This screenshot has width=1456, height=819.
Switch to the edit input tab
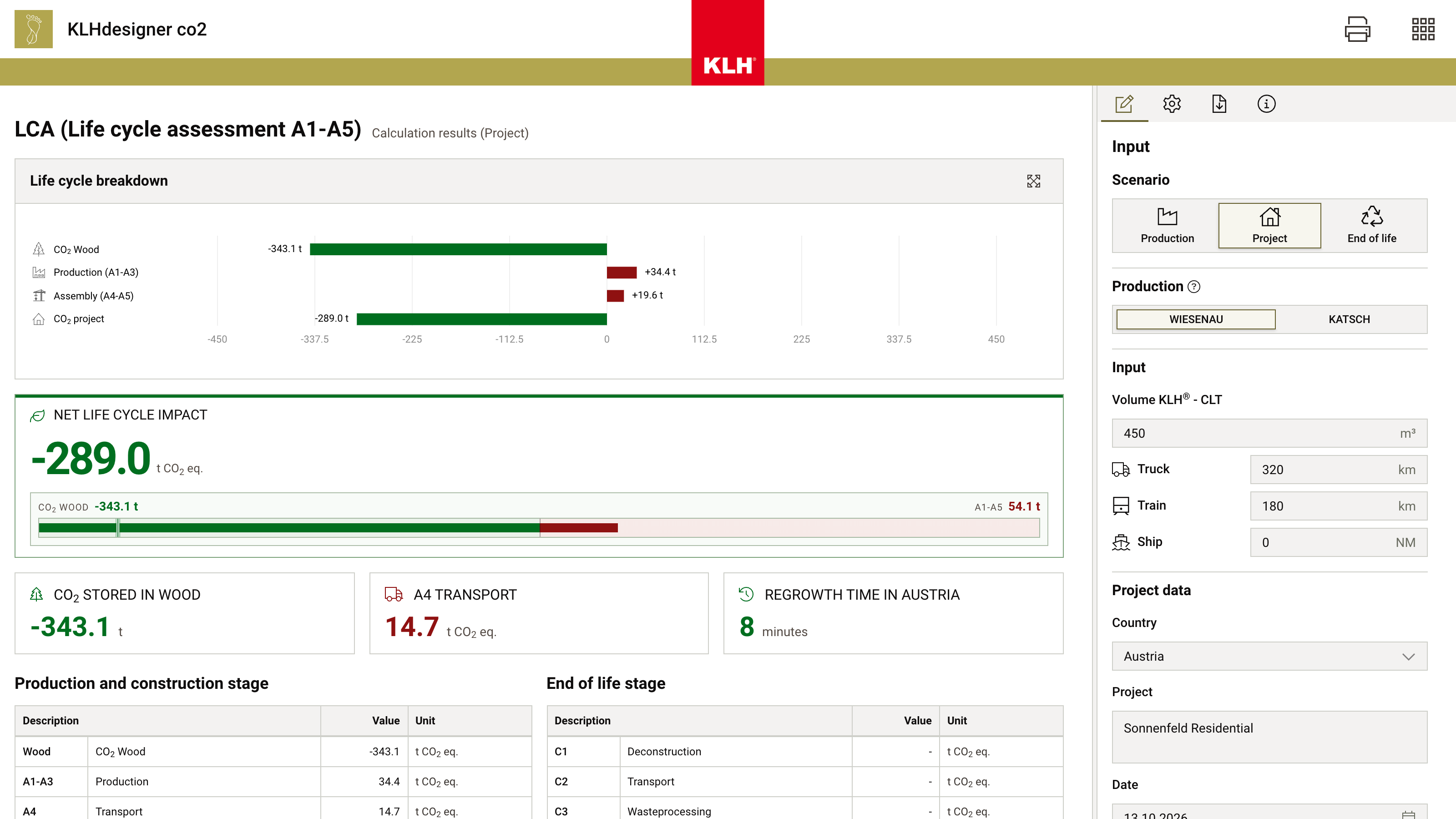pos(1124,104)
